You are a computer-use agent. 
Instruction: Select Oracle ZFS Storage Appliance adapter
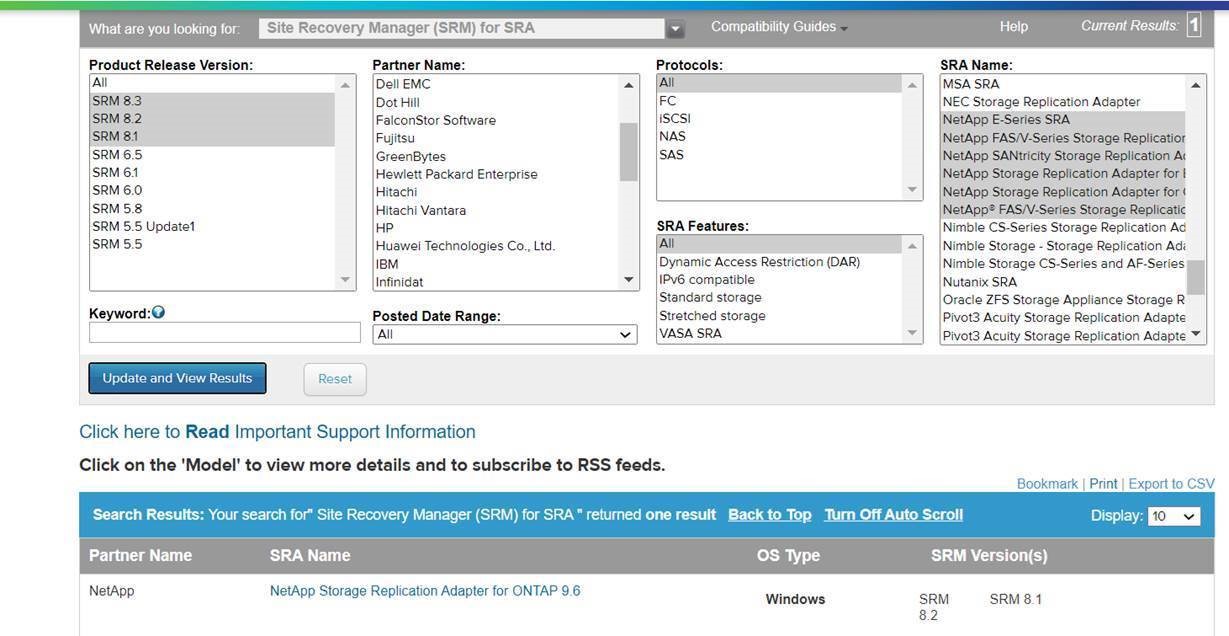click(1063, 300)
